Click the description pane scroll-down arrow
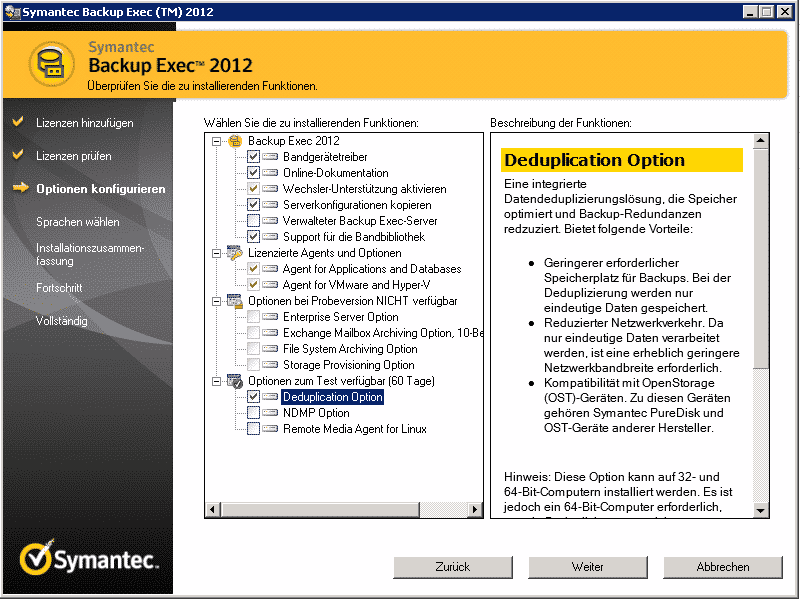The height and width of the screenshot is (600, 800). 760,510
